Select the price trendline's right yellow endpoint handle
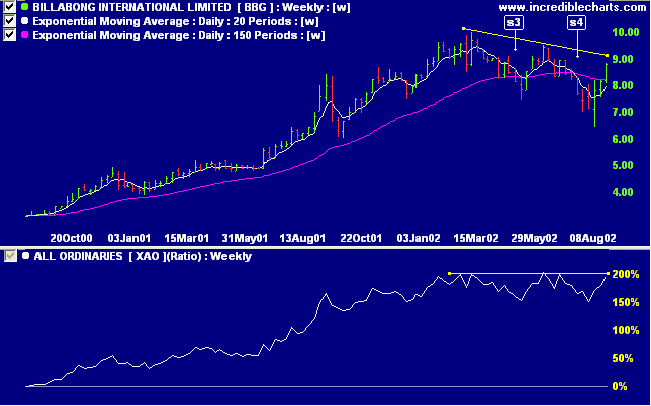This screenshot has height=406, width=651. tap(607, 55)
